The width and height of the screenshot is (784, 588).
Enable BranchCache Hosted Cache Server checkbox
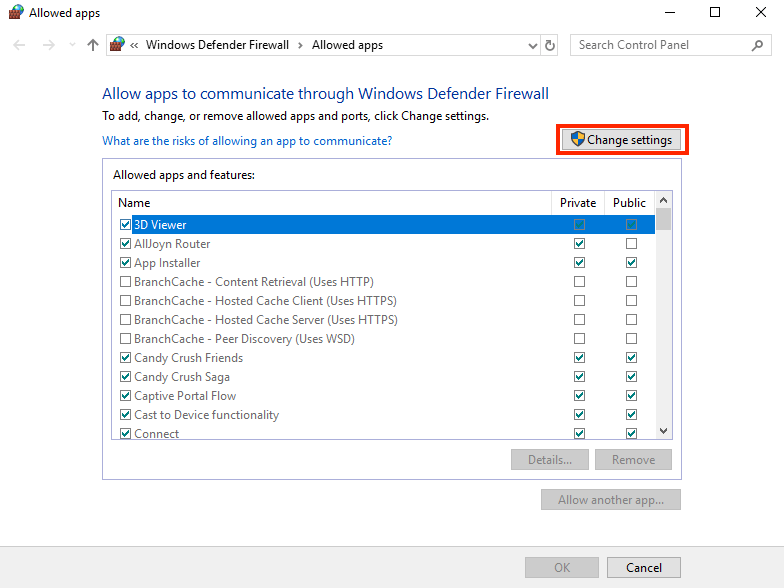[126, 320]
